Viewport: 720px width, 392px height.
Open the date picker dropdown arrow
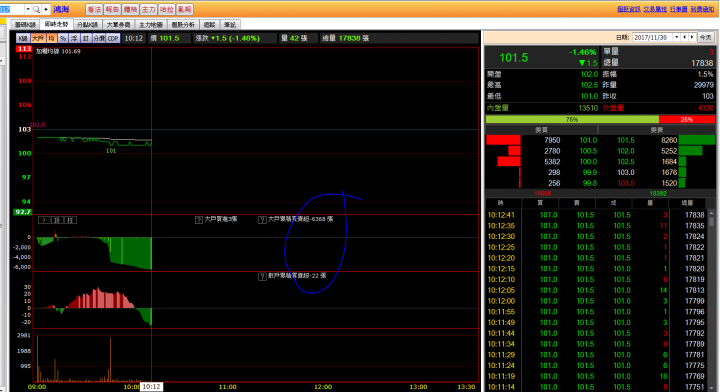click(676, 37)
